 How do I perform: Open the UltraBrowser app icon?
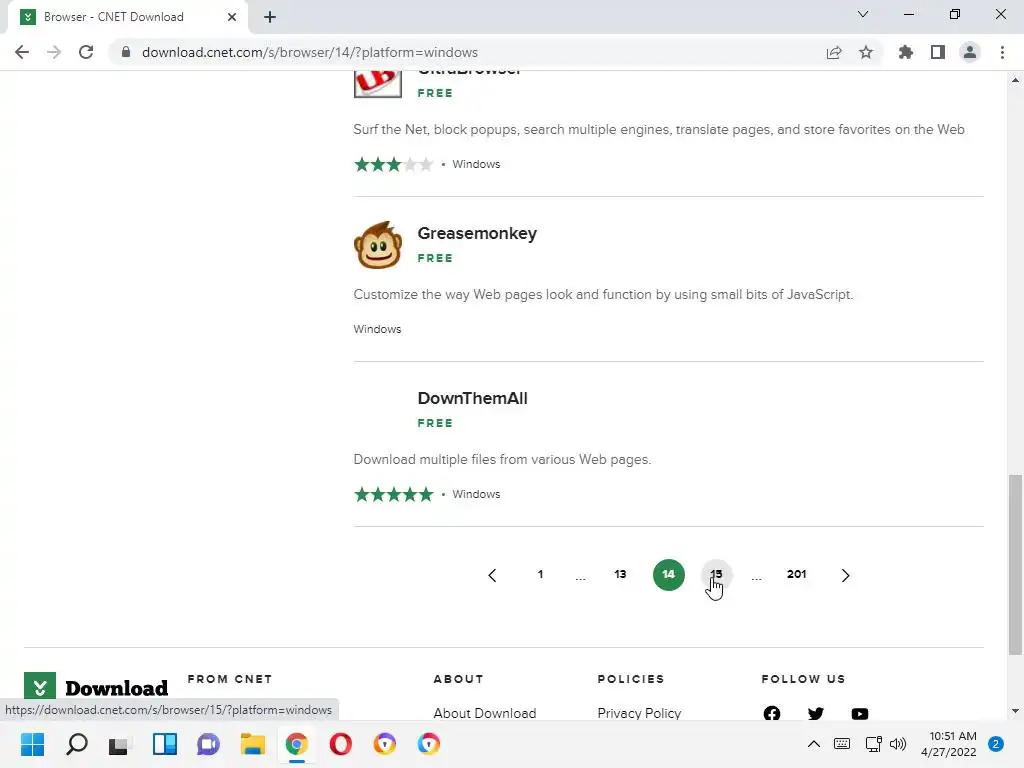click(x=377, y=84)
